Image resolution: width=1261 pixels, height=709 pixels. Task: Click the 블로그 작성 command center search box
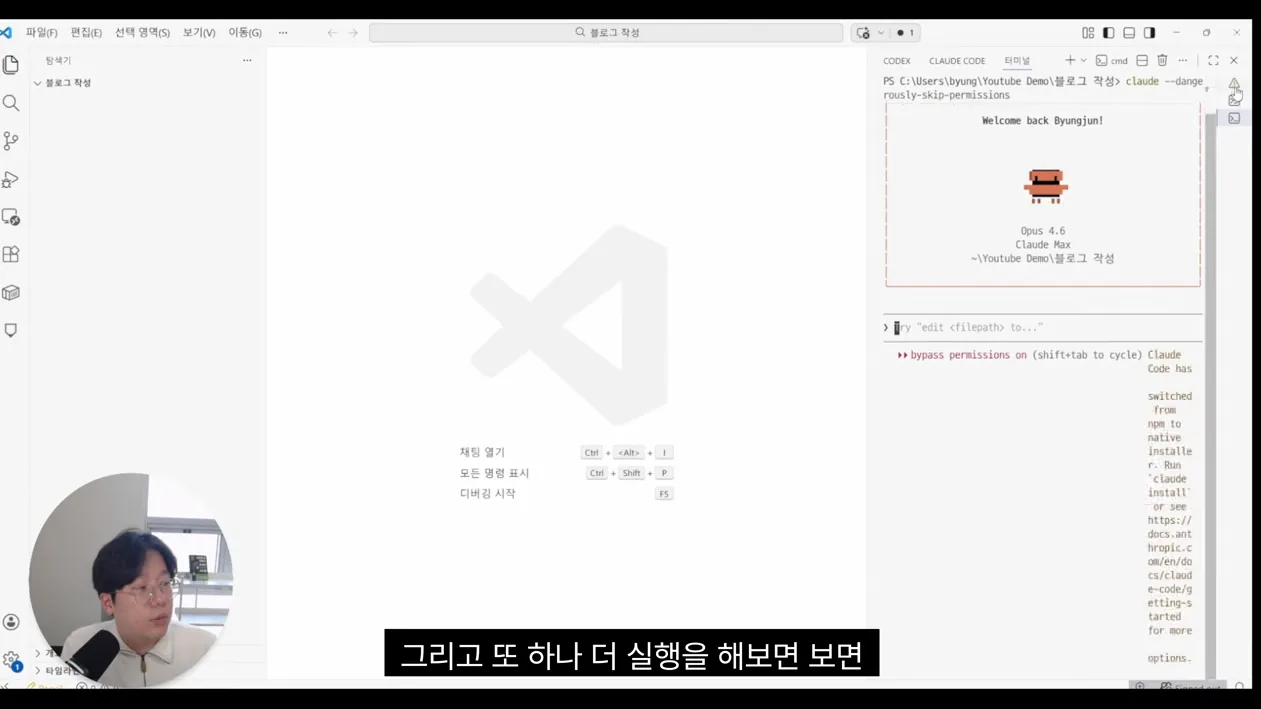click(x=606, y=33)
